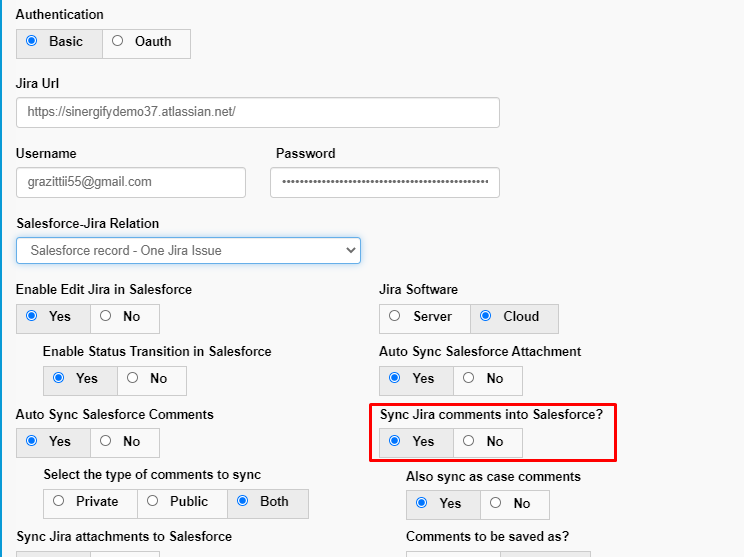Viewport: 744px width, 557px height.
Task: Choose Cloud under Jira Software
Action: click(485, 316)
